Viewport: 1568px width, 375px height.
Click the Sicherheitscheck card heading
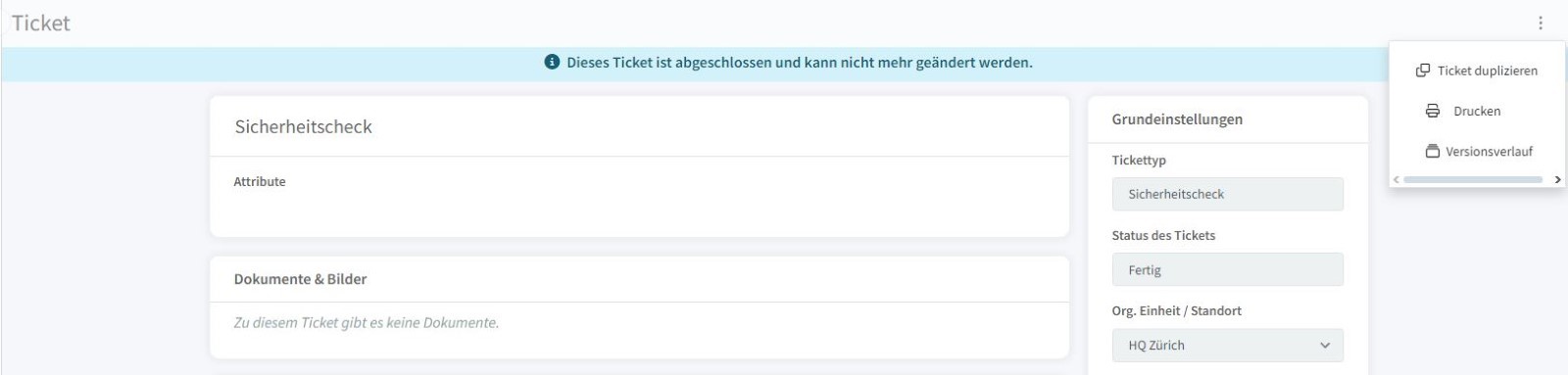[x=304, y=126]
